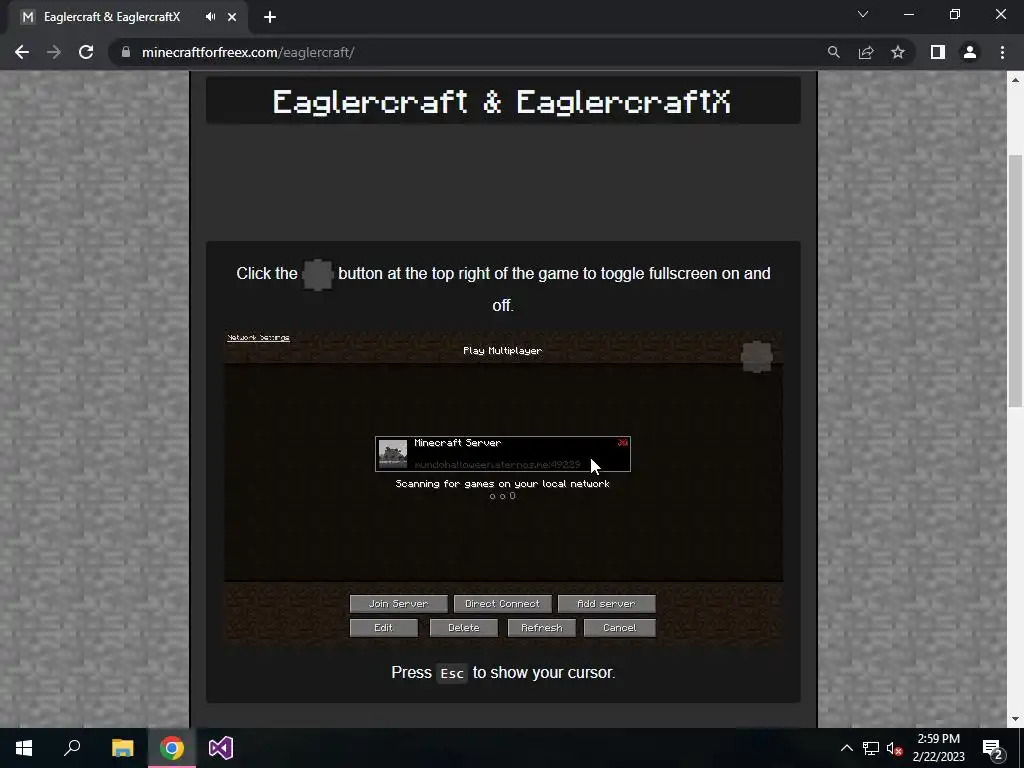Mute the tab via the speaker icon

pyautogui.click(x=210, y=17)
